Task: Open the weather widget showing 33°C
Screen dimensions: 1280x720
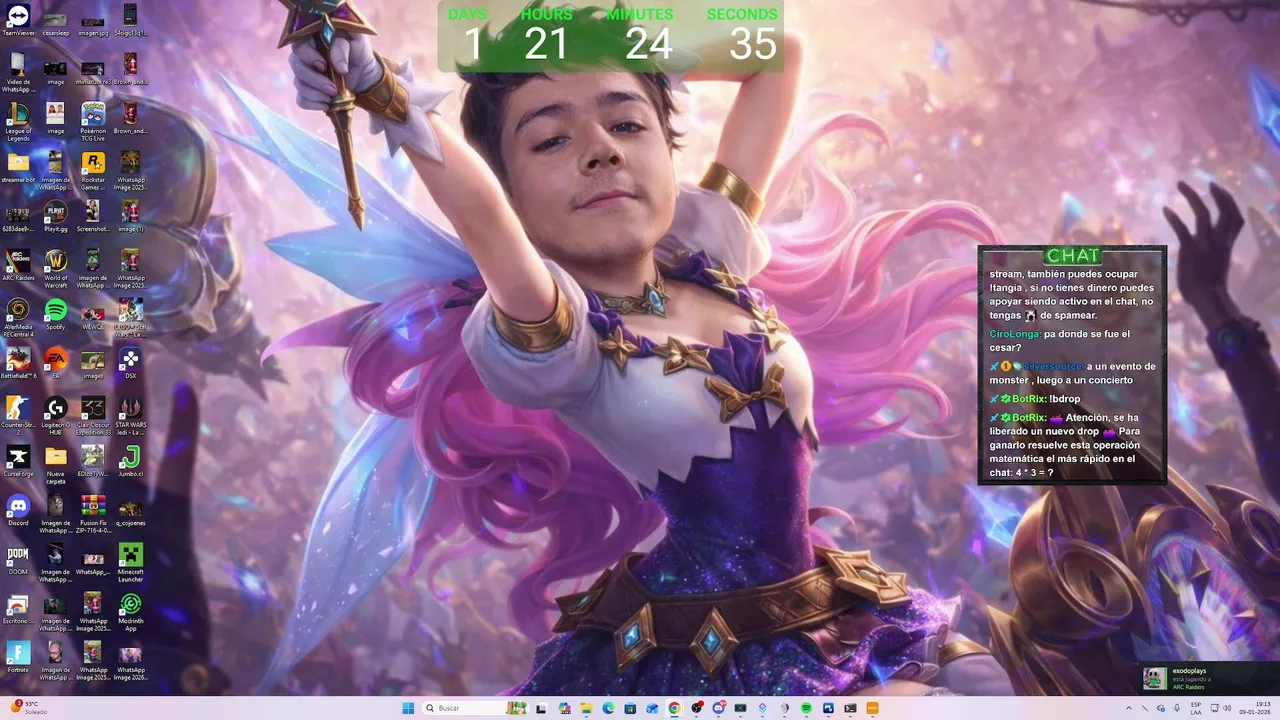Action: (30, 708)
